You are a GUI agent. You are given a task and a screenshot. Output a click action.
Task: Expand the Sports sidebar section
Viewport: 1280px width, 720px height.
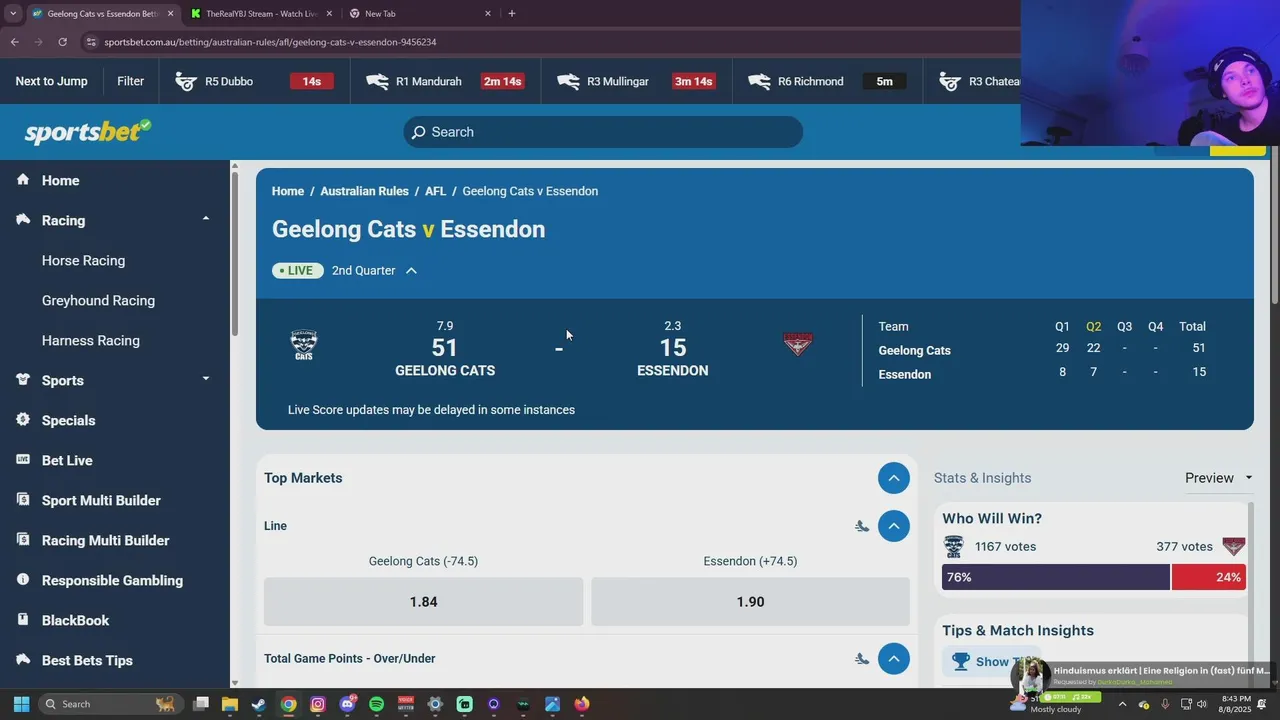pyautogui.click(x=206, y=379)
